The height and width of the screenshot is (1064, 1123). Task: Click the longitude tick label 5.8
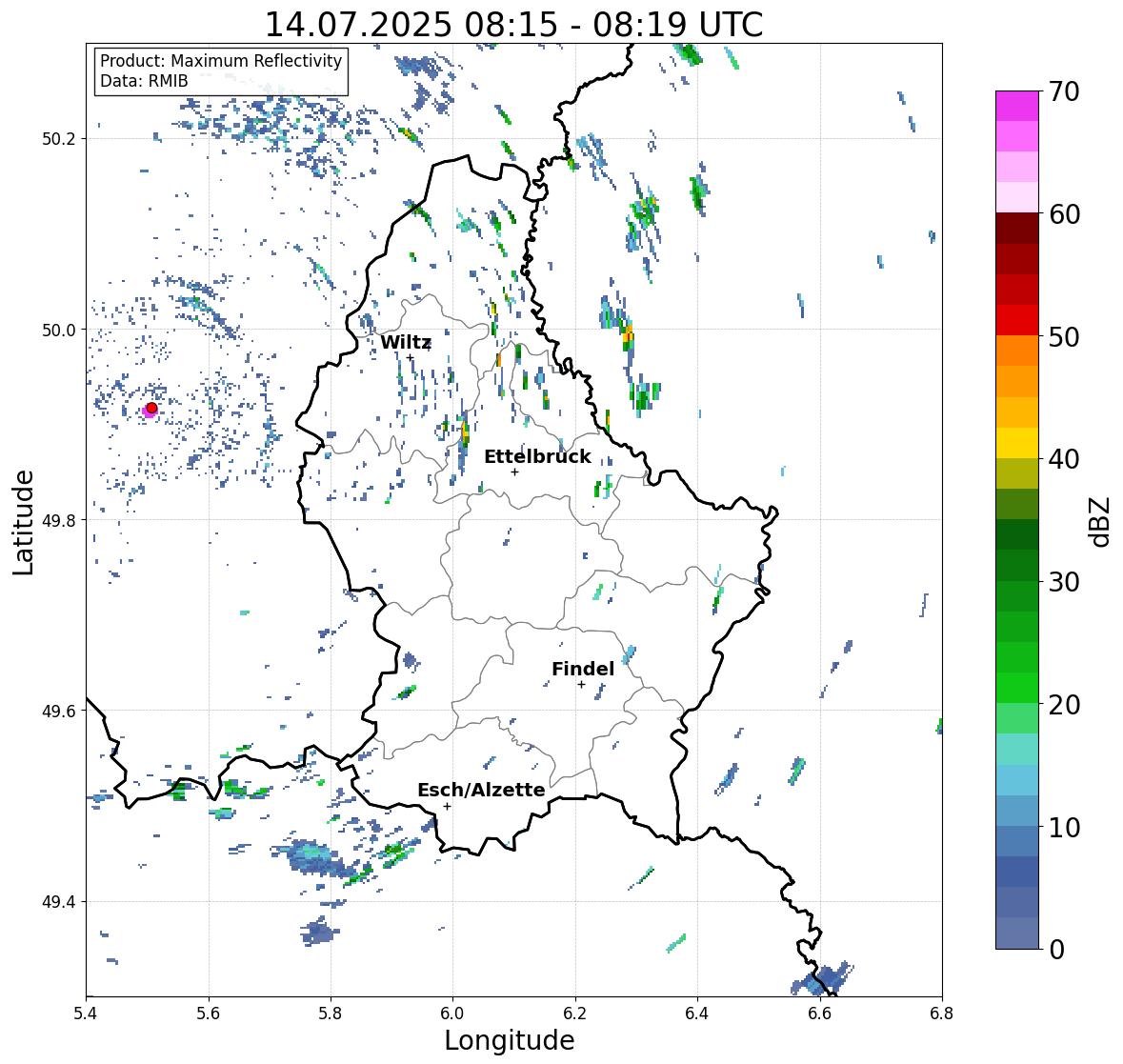(331, 1014)
